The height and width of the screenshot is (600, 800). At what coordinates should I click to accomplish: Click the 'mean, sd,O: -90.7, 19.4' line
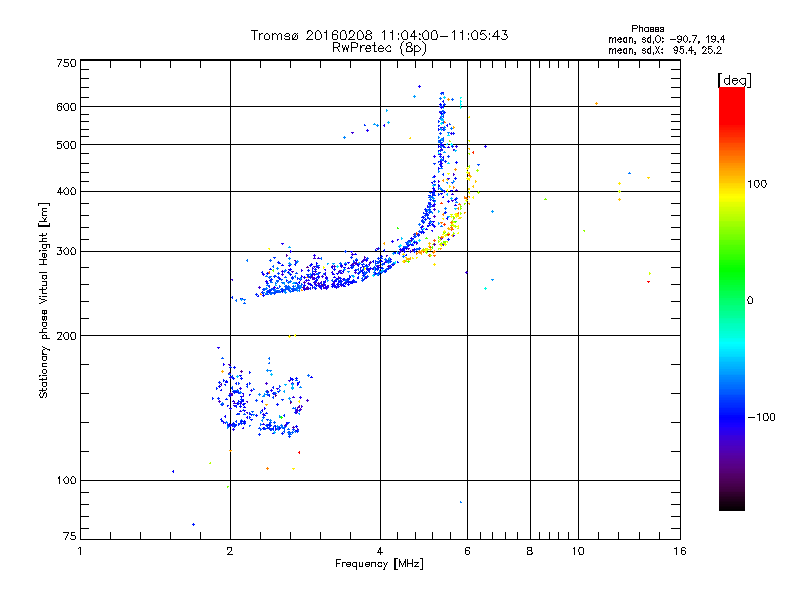tap(666, 39)
